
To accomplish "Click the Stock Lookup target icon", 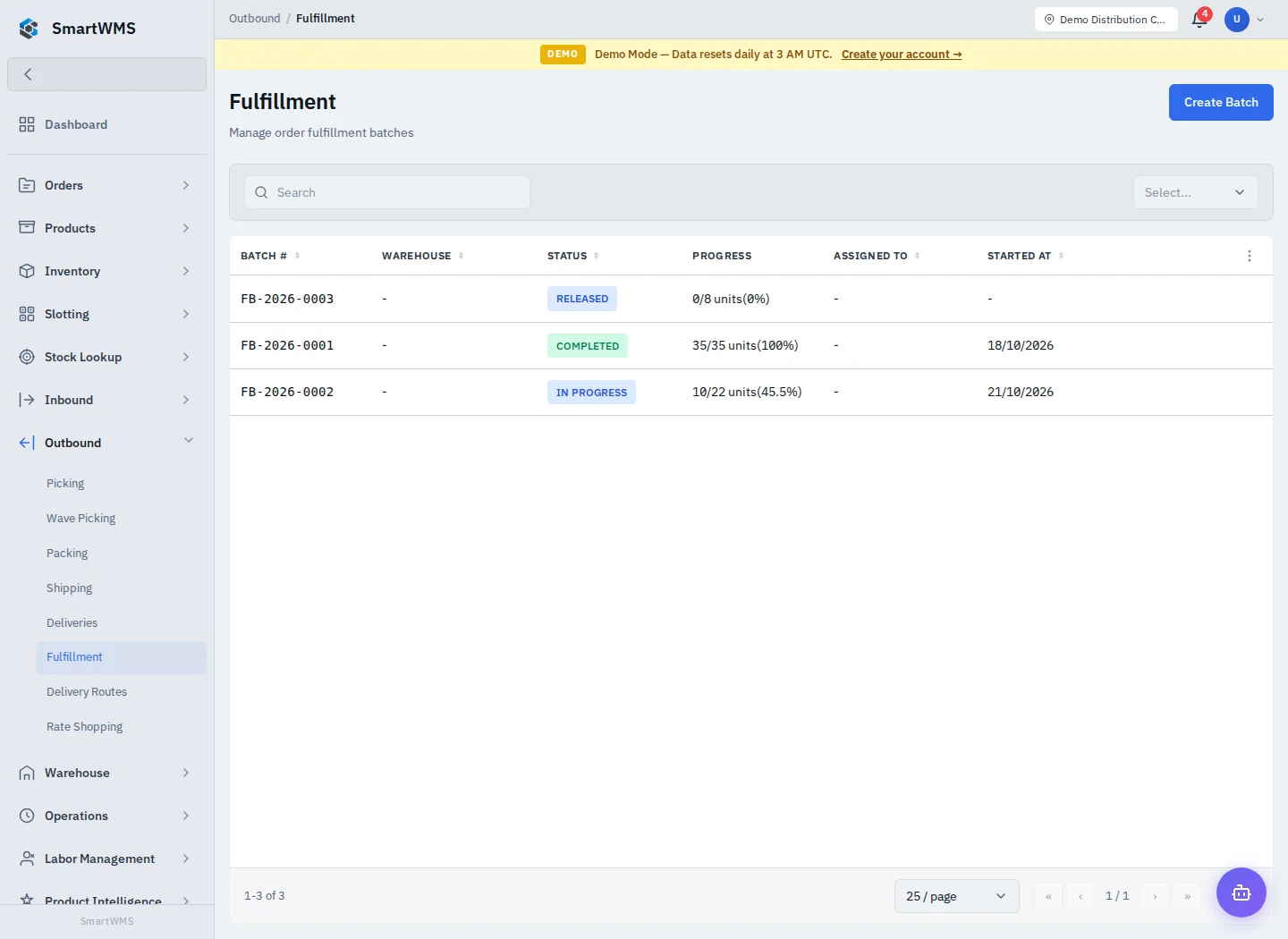I will pyautogui.click(x=27, y=357).
